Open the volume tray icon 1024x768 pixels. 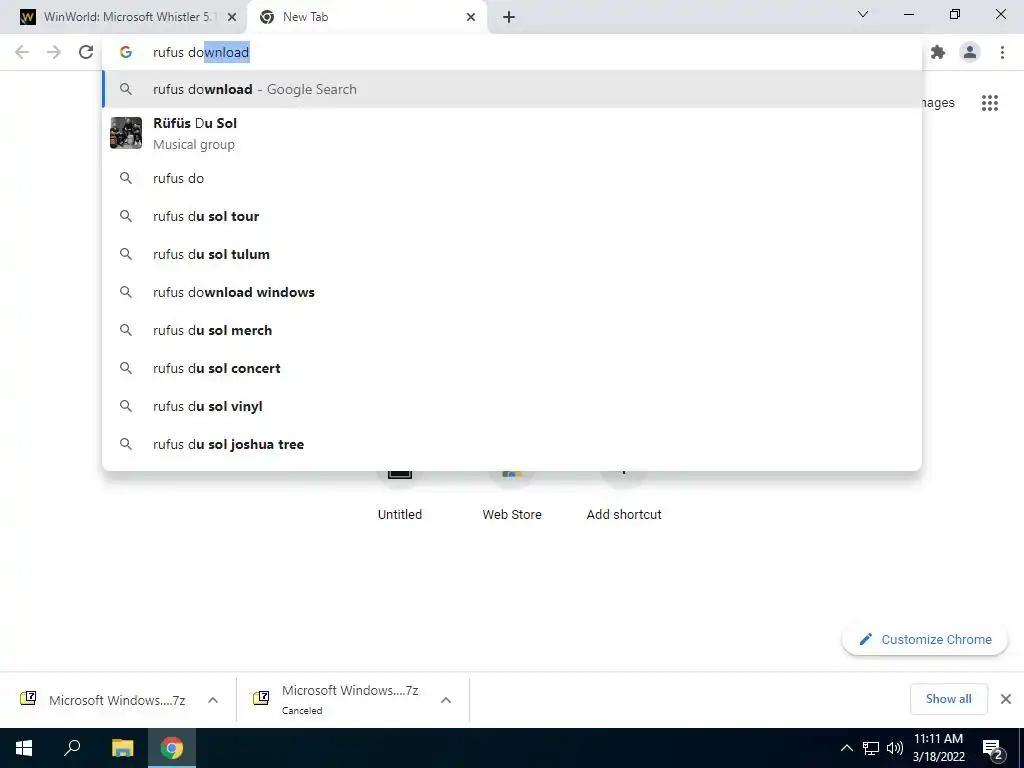pos(894,748)
